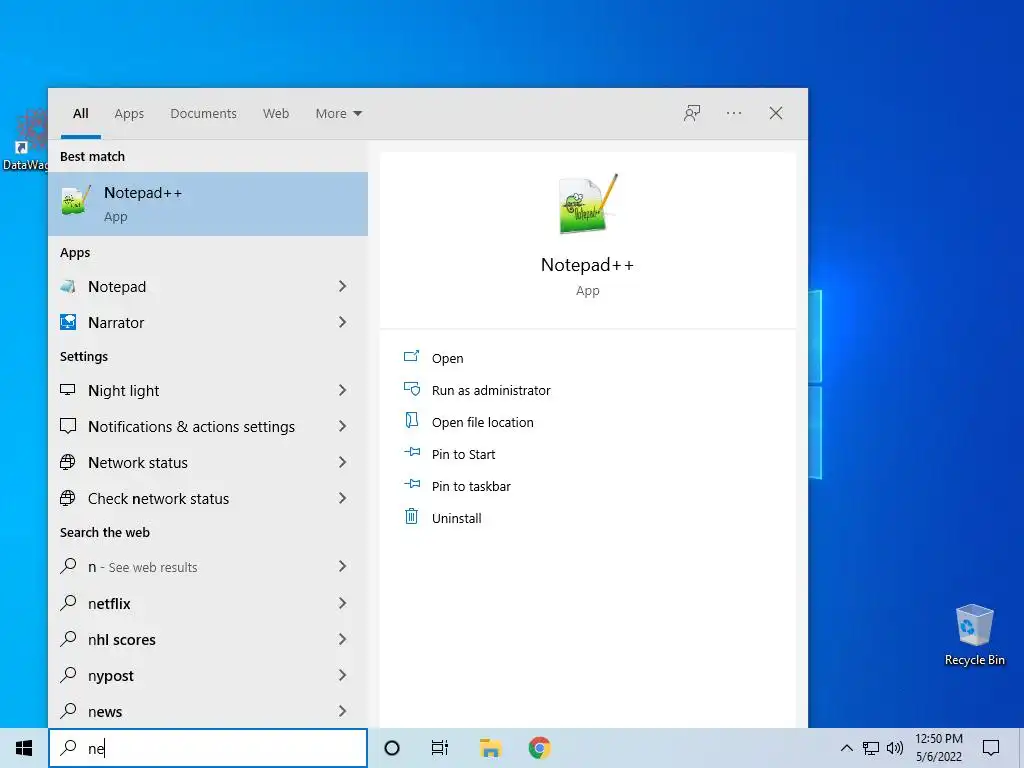Click the Check network status globe icon
Image resolution: width=1024 pixels, height=768 pixels.
tap(68, 498)
